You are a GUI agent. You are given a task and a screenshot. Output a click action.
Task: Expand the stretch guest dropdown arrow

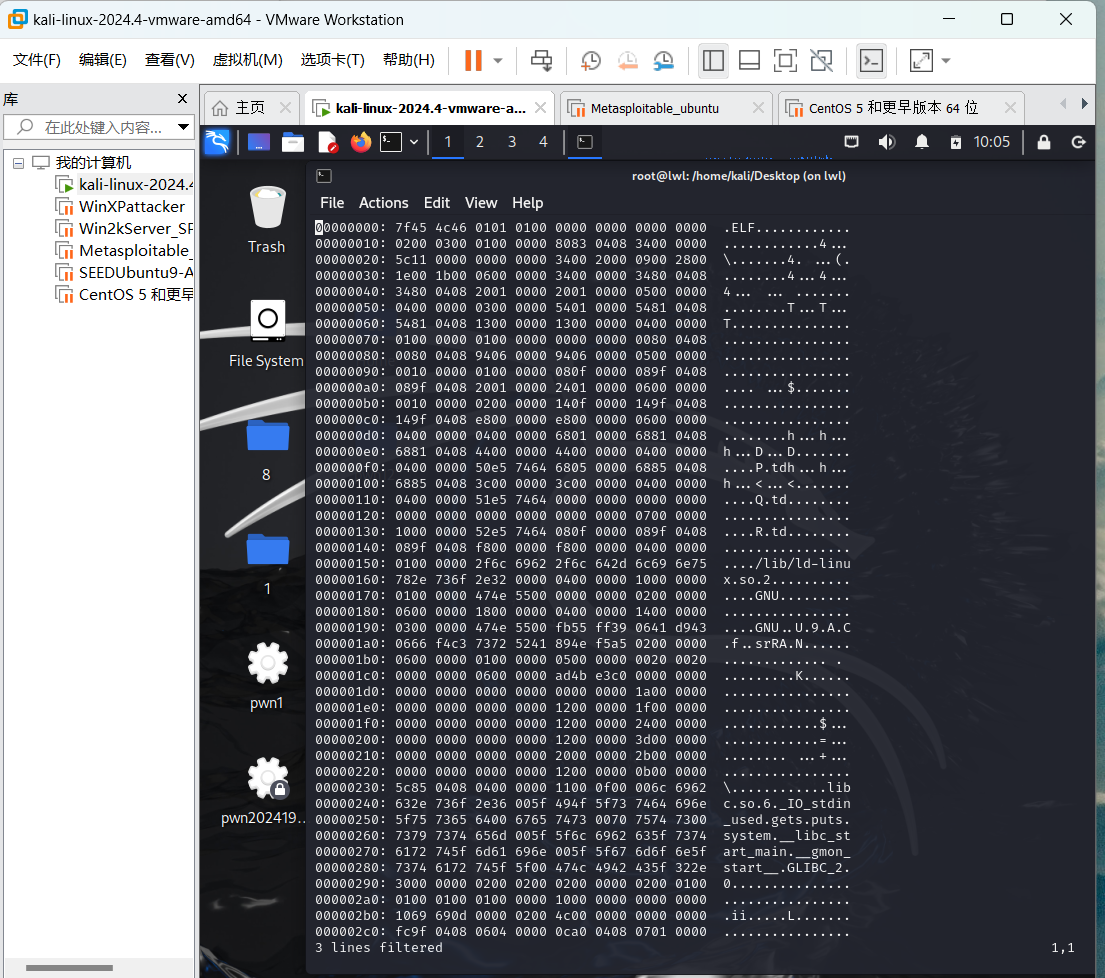coord(946,61)
